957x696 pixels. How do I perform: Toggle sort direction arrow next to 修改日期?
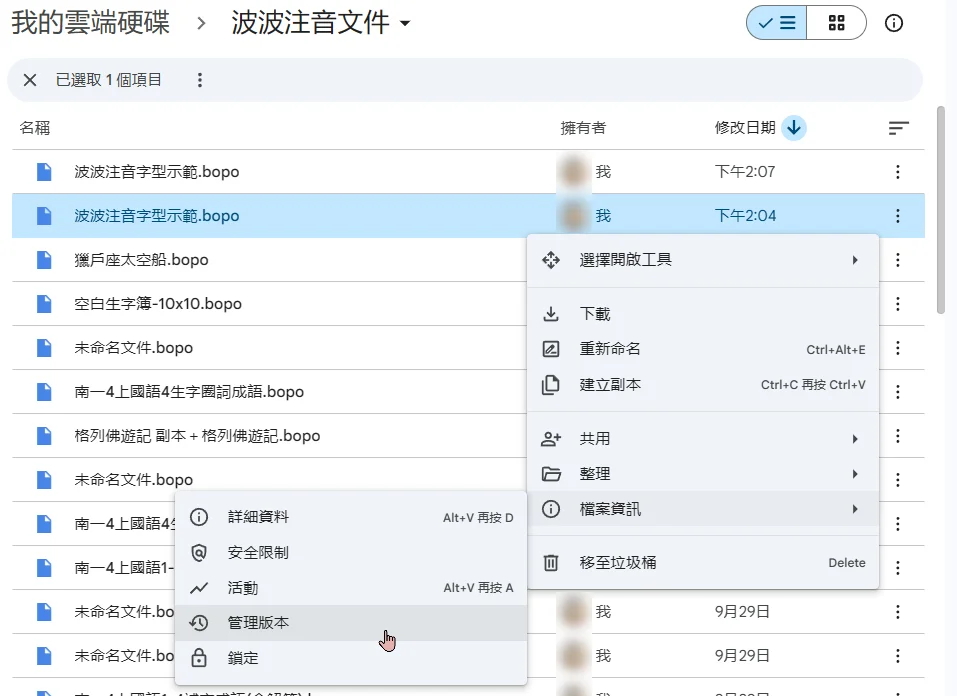[x=793, y=128]
